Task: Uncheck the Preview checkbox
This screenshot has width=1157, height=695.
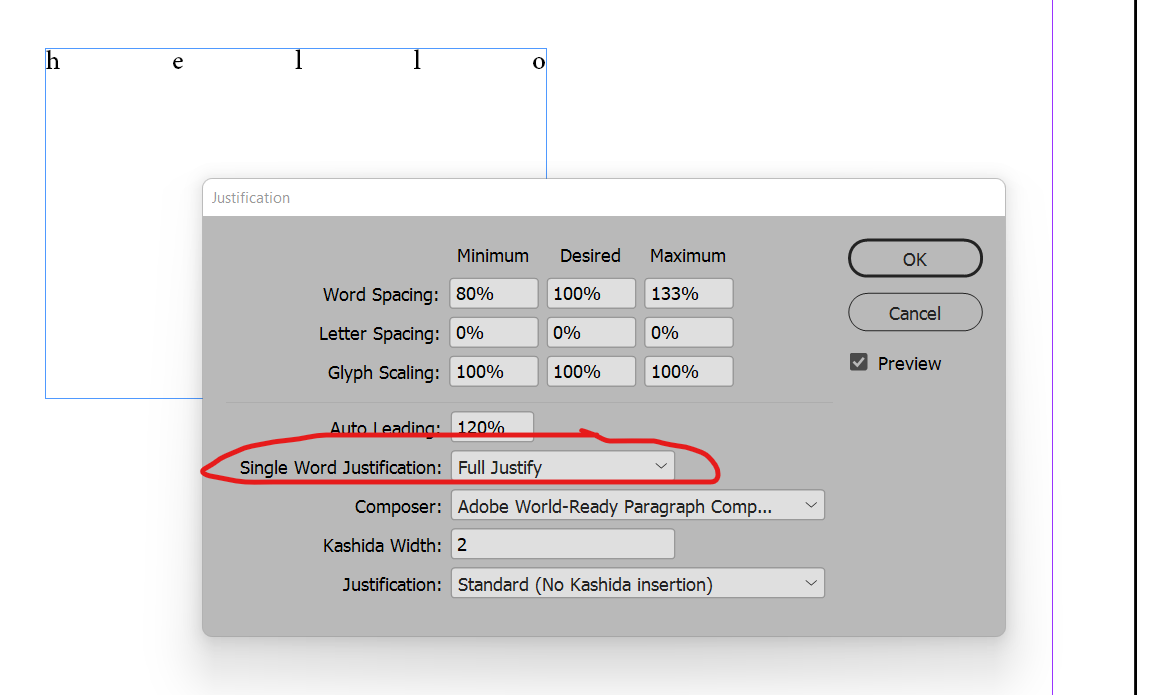Action: tap(858, 362)
